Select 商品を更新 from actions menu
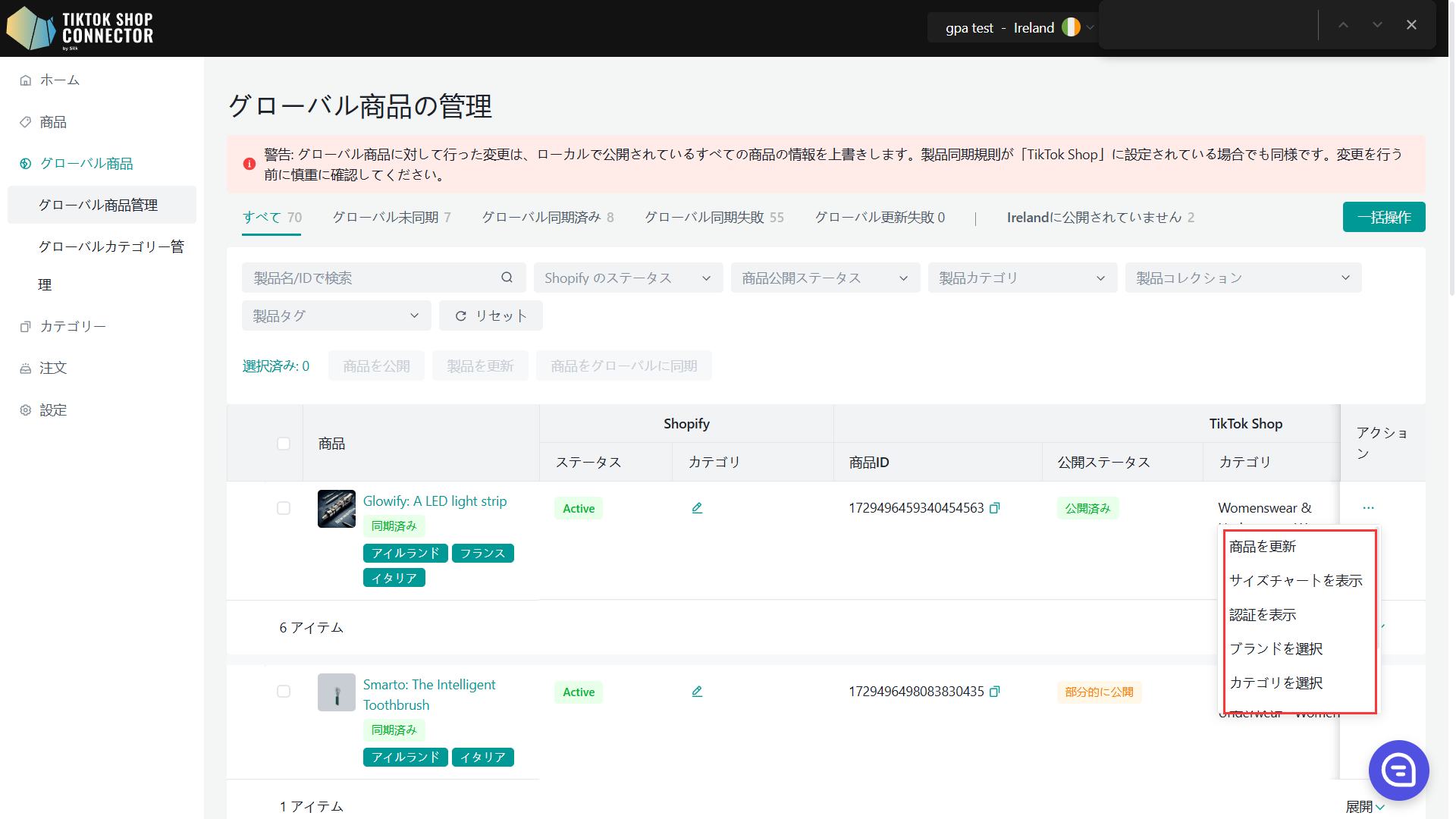 (x=1300, y=547)
